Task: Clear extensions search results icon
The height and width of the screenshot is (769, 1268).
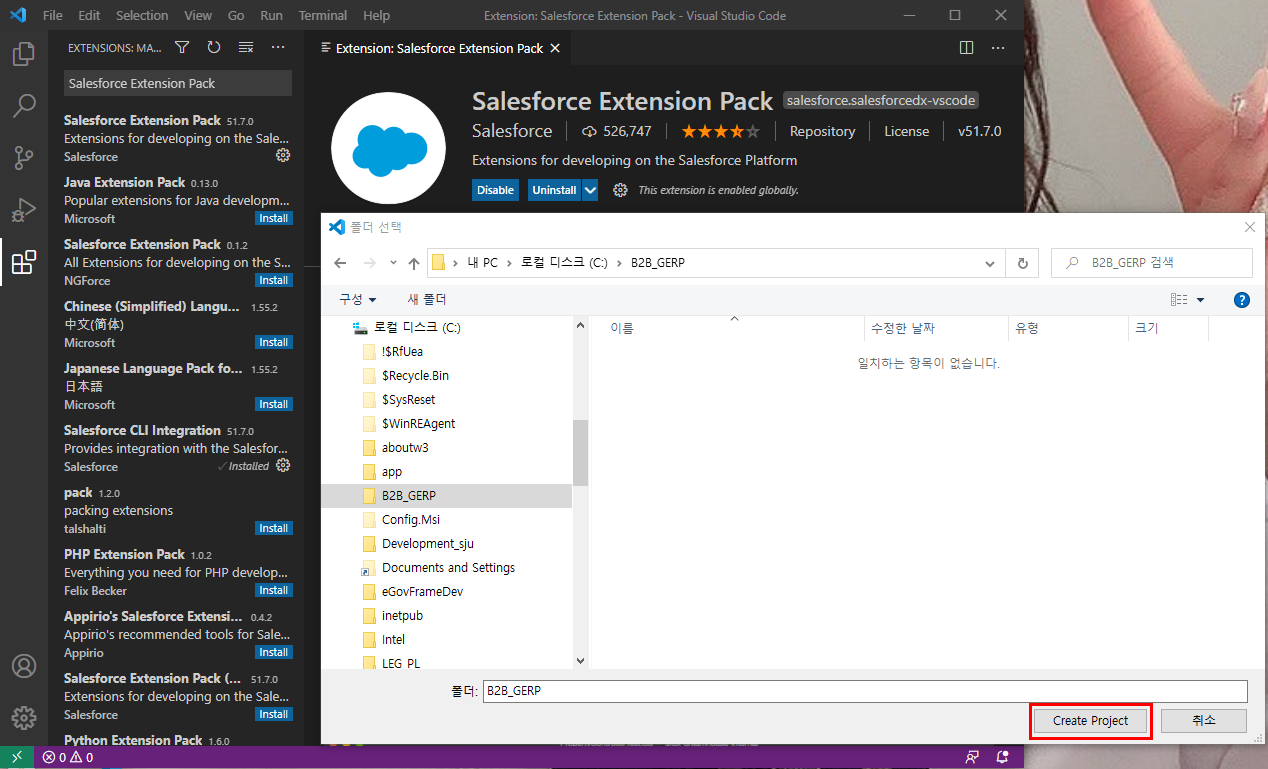Action: click(x=246, y=47)
